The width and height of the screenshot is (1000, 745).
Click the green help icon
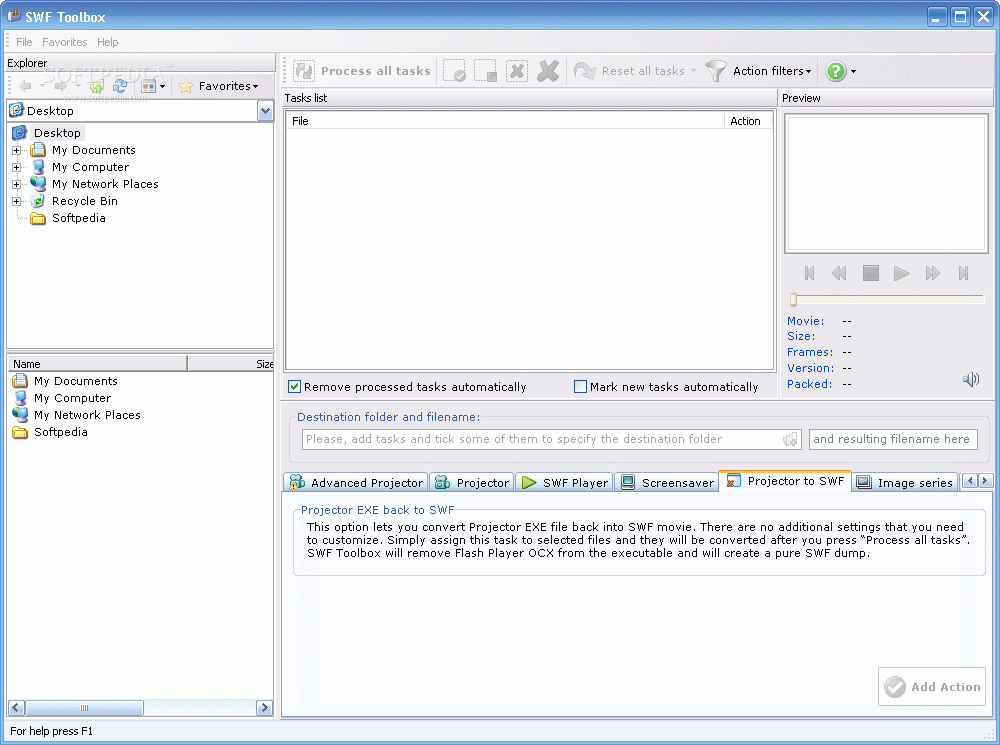(835, 71)
